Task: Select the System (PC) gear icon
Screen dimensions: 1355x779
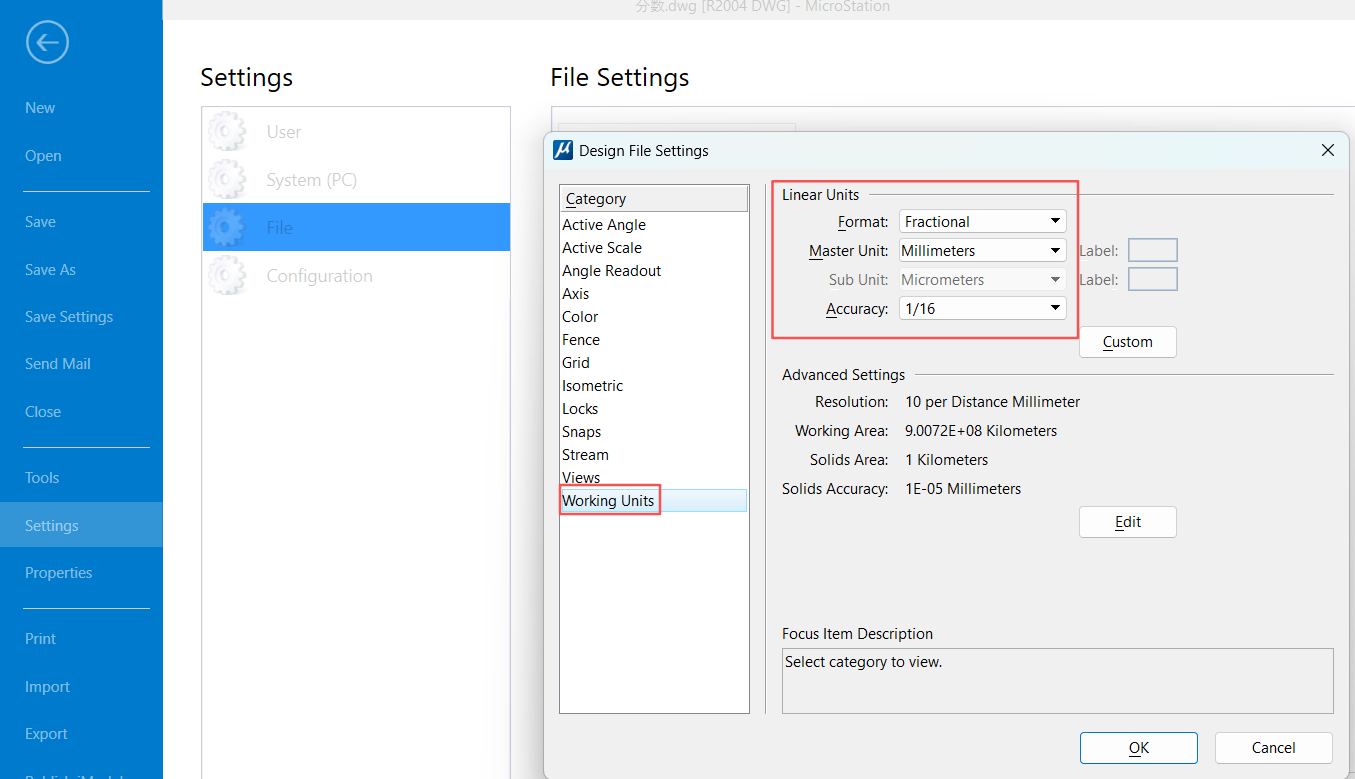Action: point(227,180)
